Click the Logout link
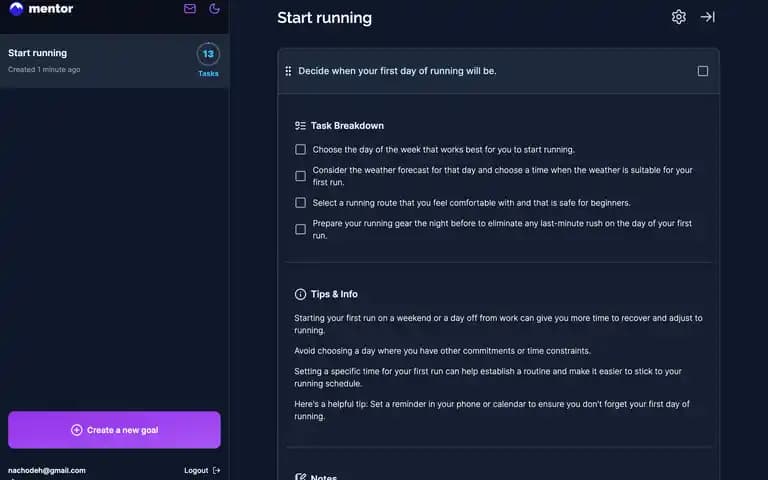 click(196, 470)
